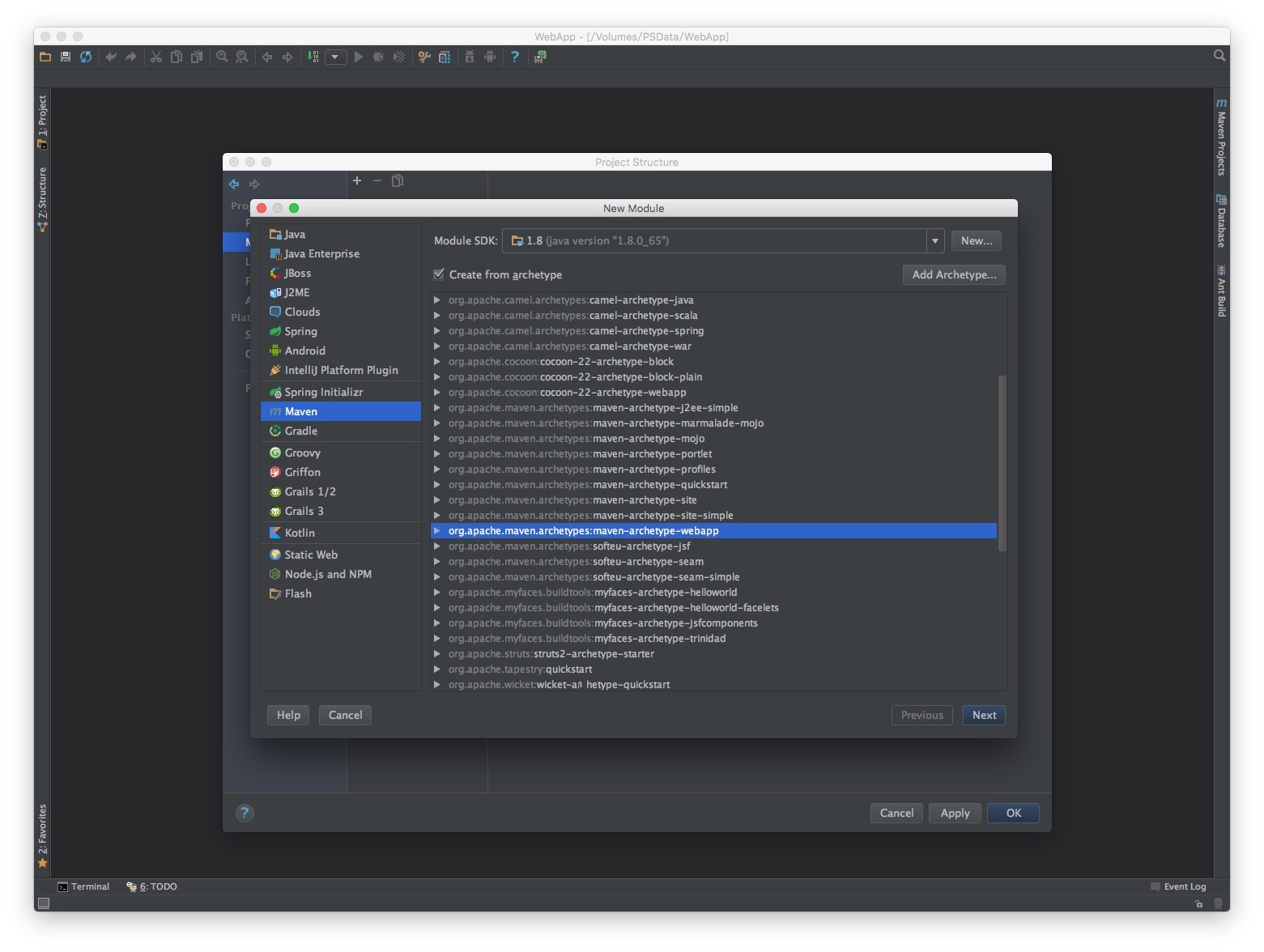Viewport: 1264px width, 952px height.
Task: Click the Find magnifier icon
Action: [222, 57]
